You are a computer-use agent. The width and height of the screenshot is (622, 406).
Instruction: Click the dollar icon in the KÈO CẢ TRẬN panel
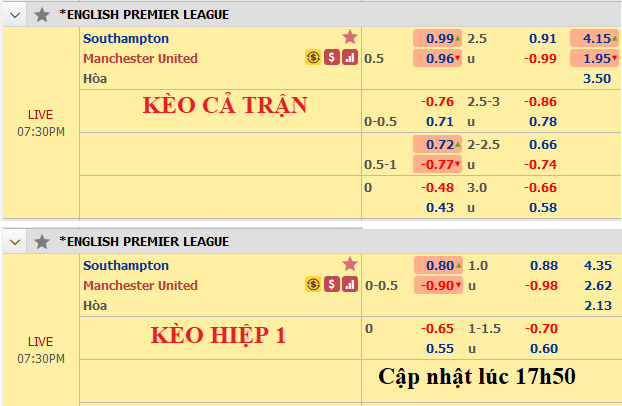331,58
